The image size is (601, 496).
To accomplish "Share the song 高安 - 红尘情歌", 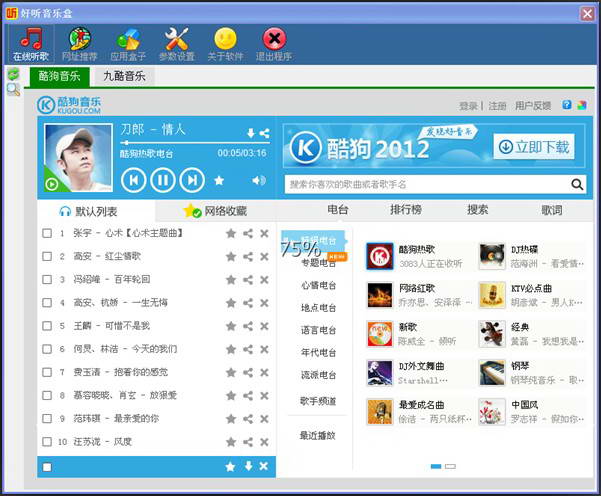I will (248, 256).
